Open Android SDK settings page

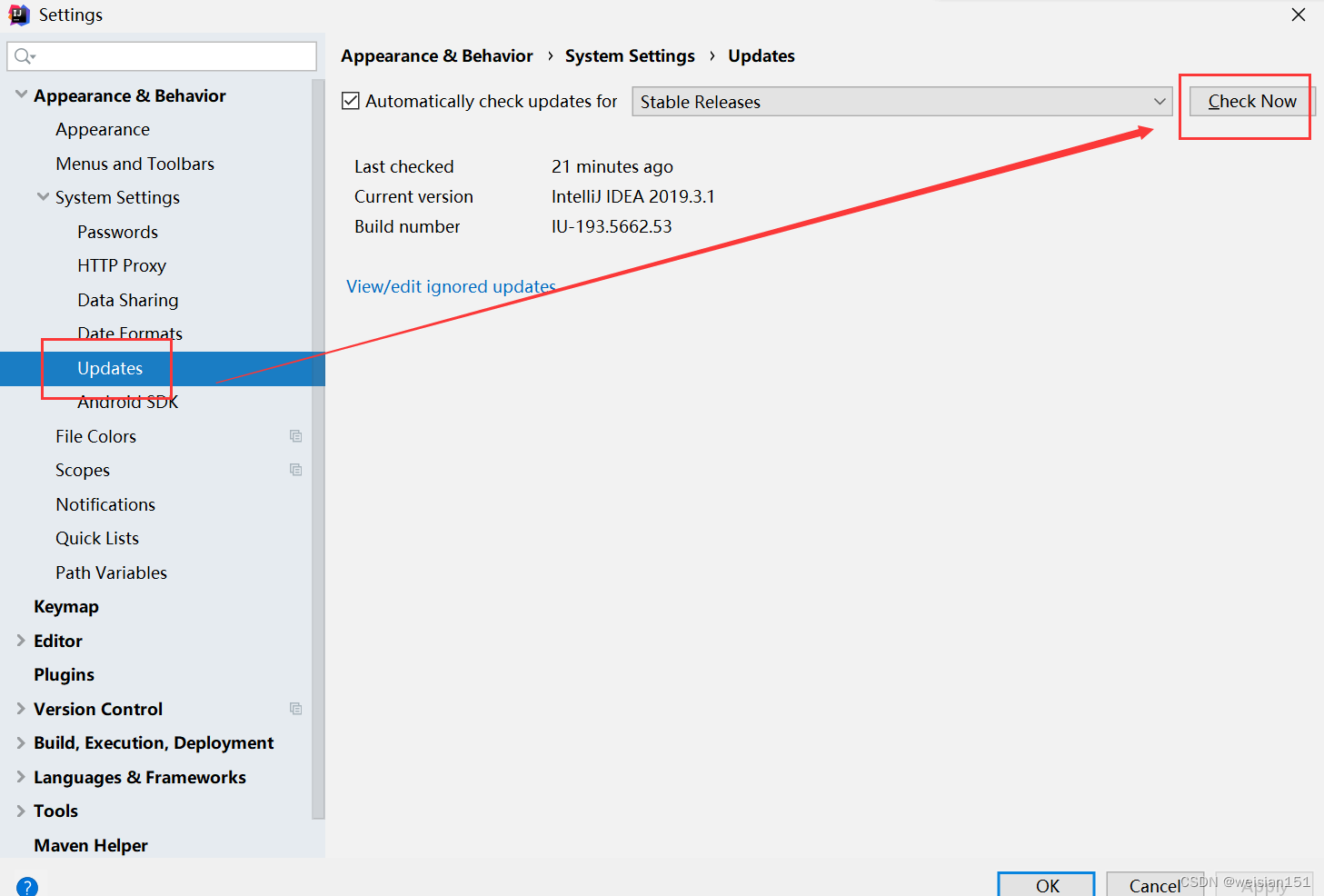128,402
